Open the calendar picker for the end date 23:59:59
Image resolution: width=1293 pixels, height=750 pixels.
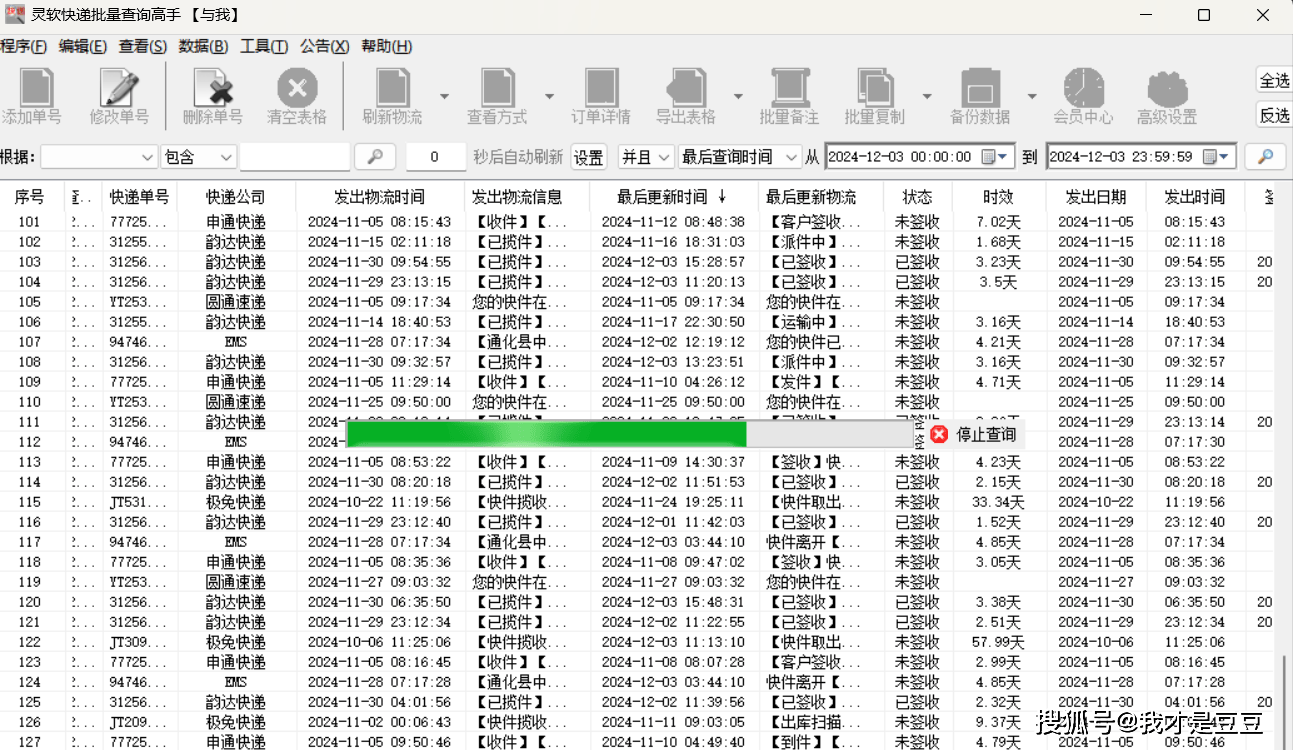[1217, 157]
